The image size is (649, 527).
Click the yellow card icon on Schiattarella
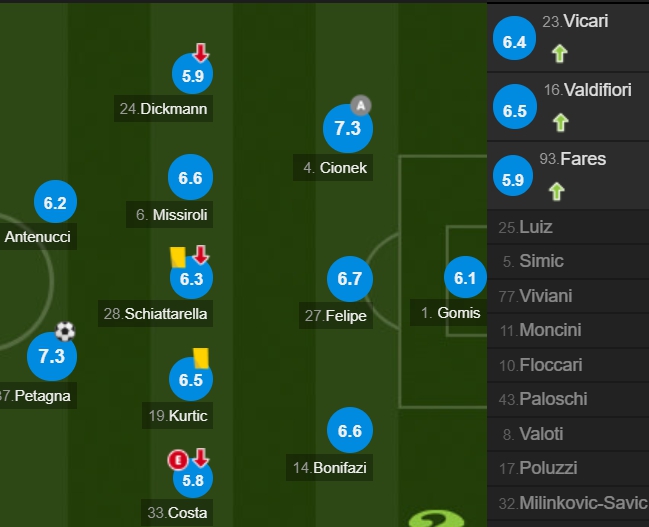(x=178, y=257)
